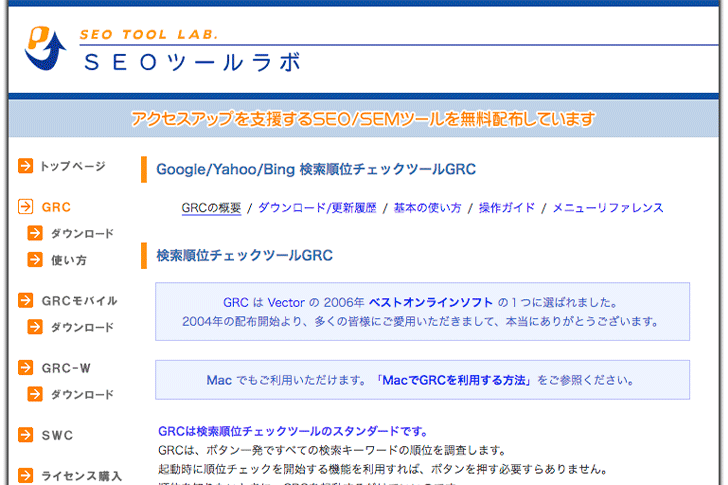Click the Google/Yahoo/Bing 検索順位チェックツールGRC heading
Image resolution: width=728 pixels, height=485 pixels.
click(316, 169)
